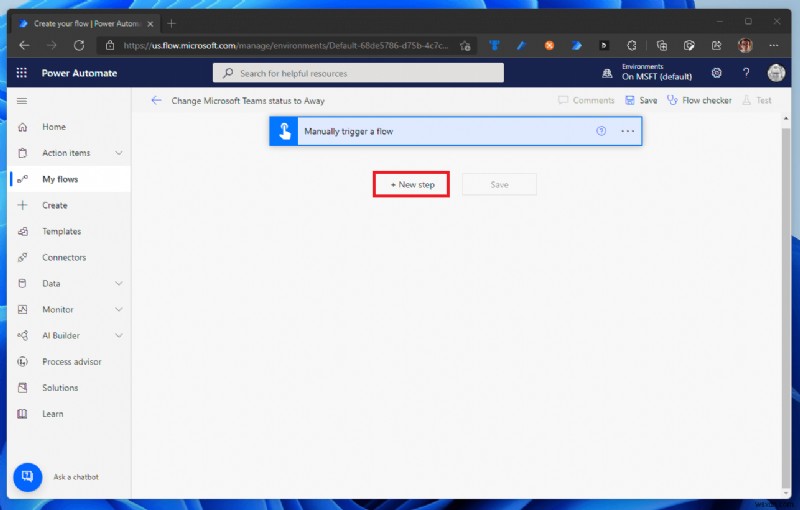The image size is (800, 510).
Task: Open the account profile picture menu
Action: [x=776, y=73]
